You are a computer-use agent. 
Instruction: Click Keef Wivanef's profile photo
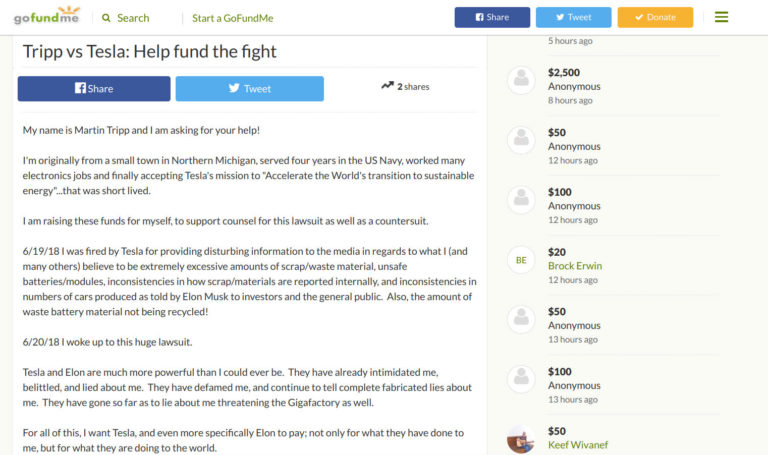tap(521, 439)
